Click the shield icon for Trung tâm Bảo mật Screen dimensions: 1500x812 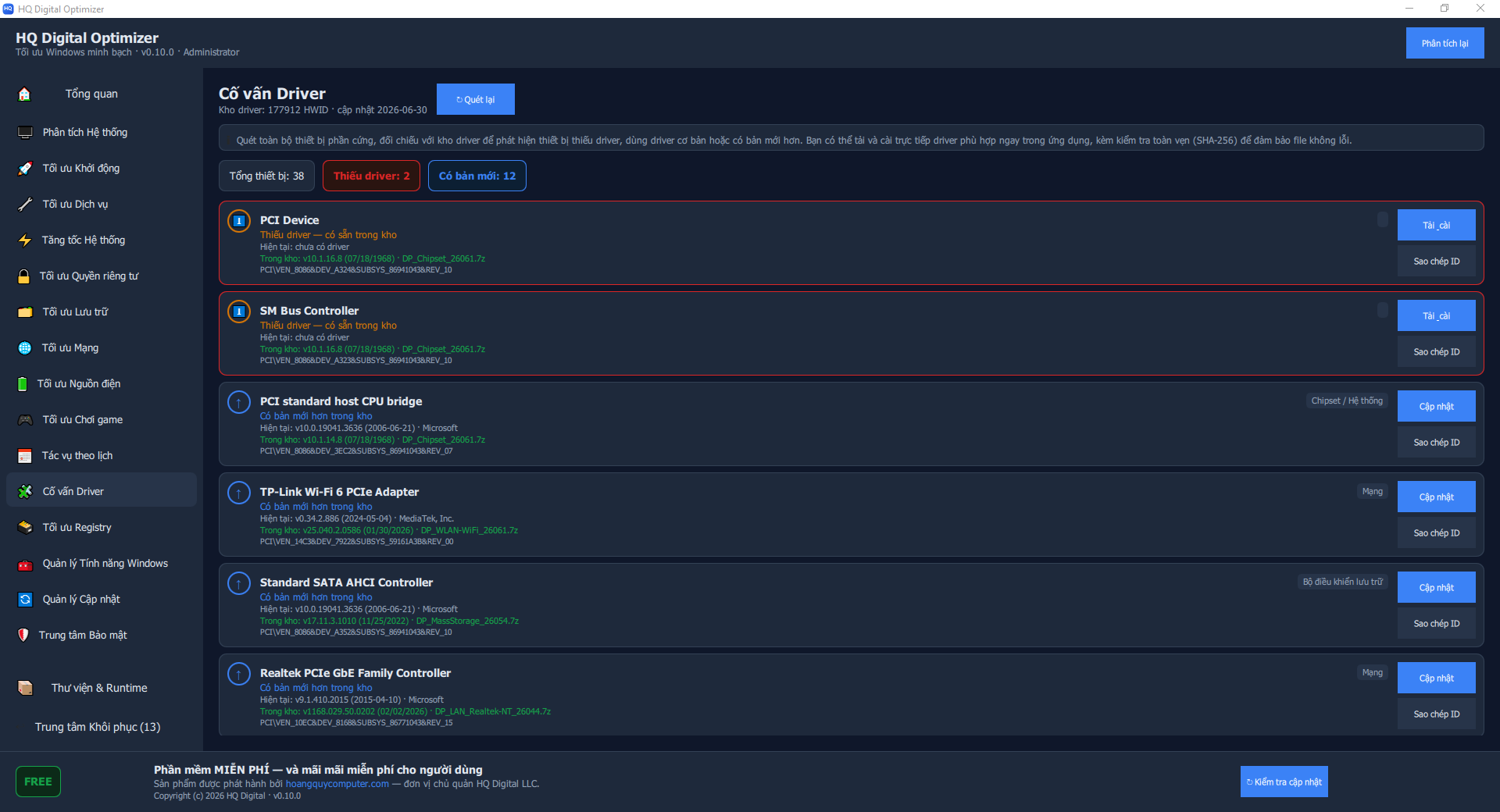pyautogui.click(x=23, y=636)
